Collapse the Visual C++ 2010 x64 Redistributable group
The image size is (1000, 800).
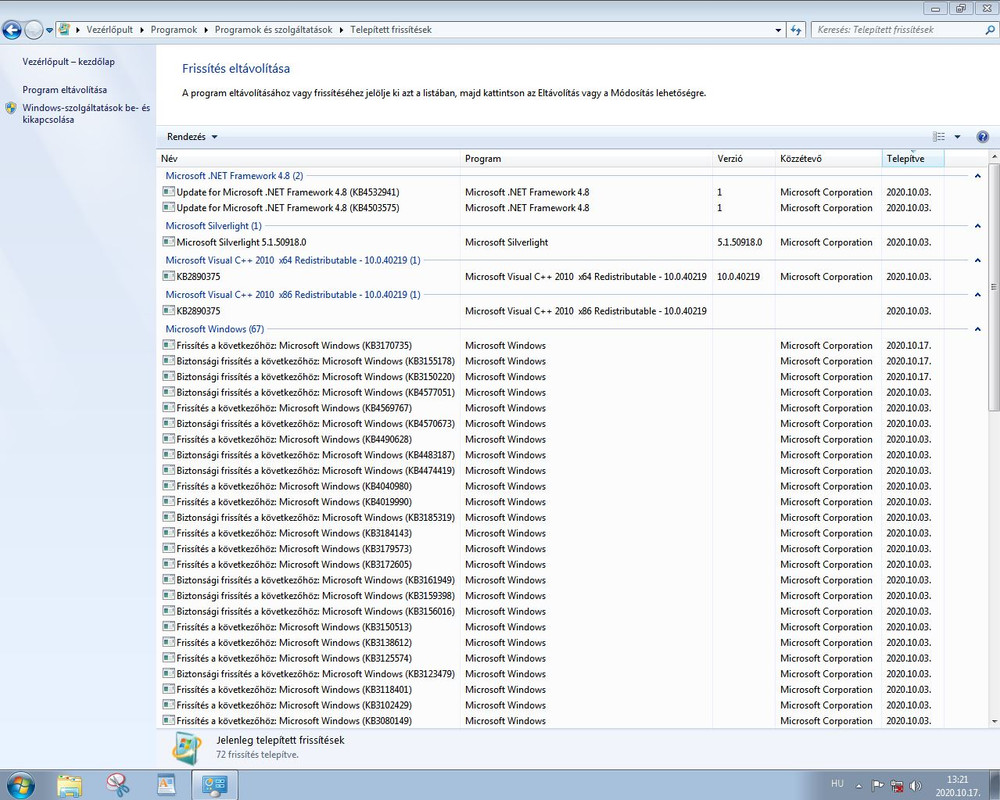click(x=978, y=260)
